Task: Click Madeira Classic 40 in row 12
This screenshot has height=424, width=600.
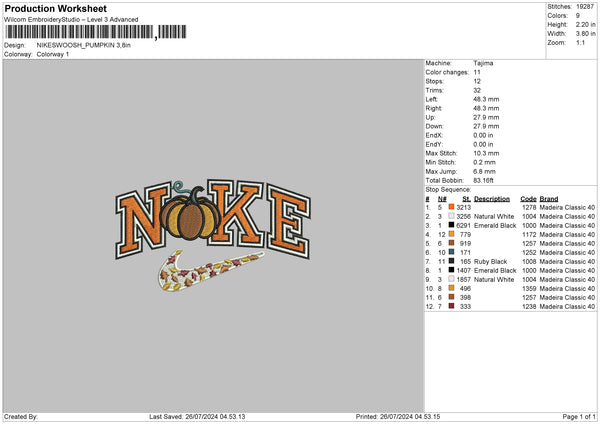Action: point(567,307)
